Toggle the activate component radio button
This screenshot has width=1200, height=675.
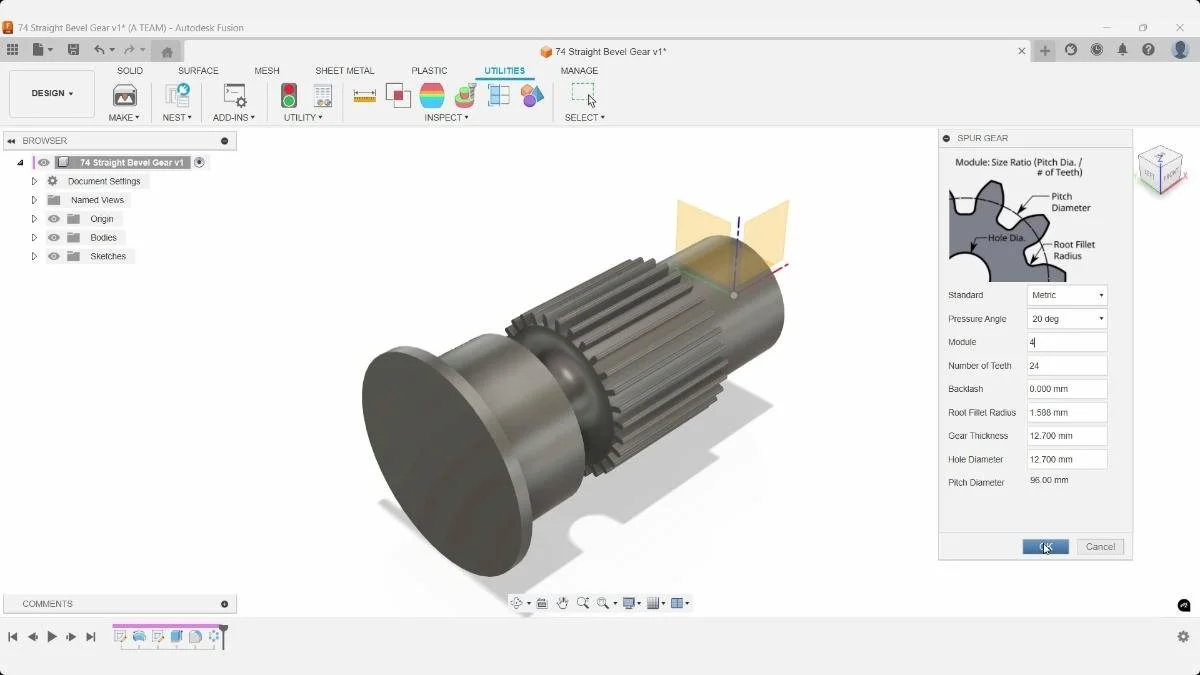[199, 162]
